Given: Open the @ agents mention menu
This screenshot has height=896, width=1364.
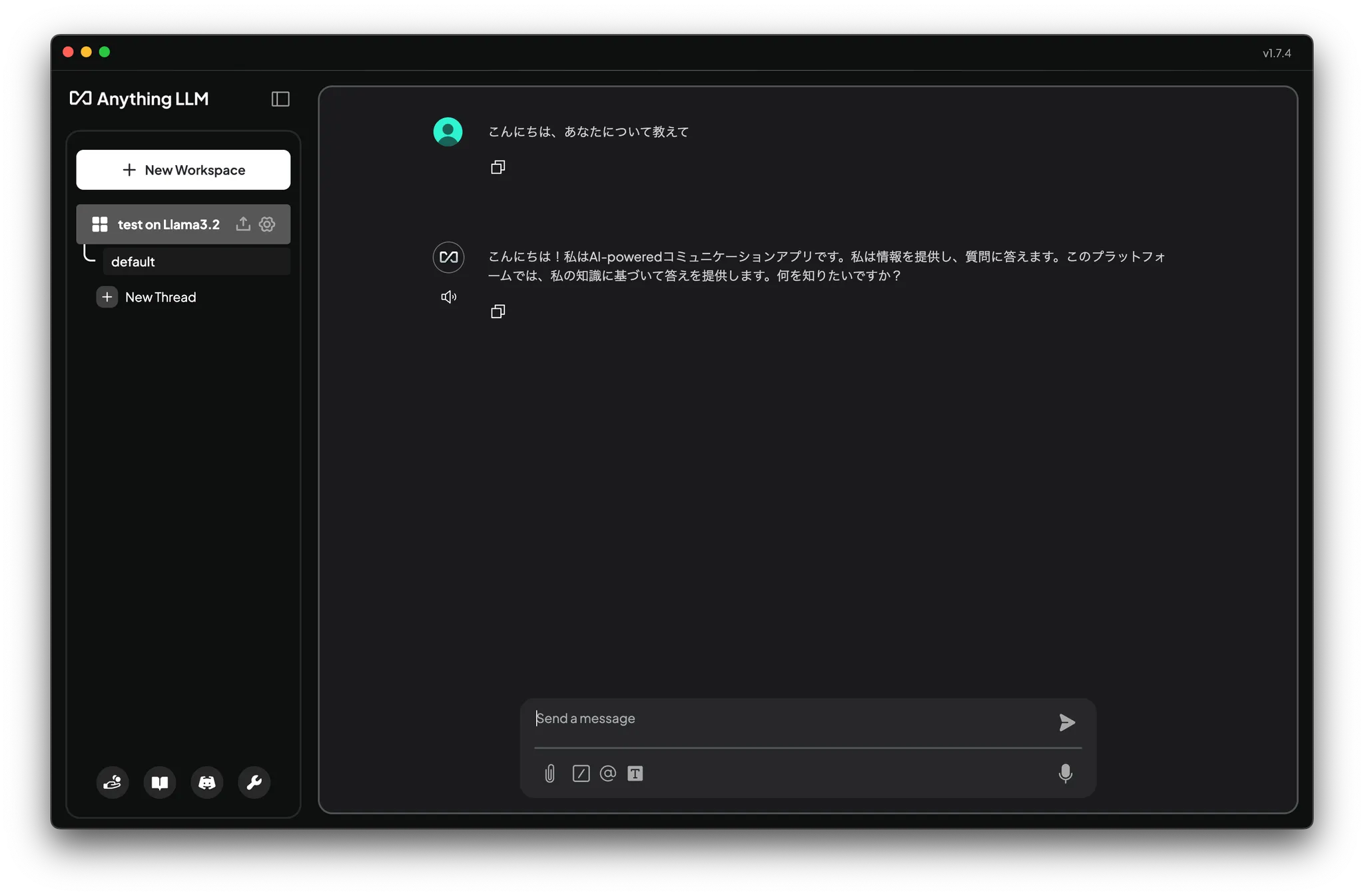Looking at the screenshot, I should click(x=607, y=774).
